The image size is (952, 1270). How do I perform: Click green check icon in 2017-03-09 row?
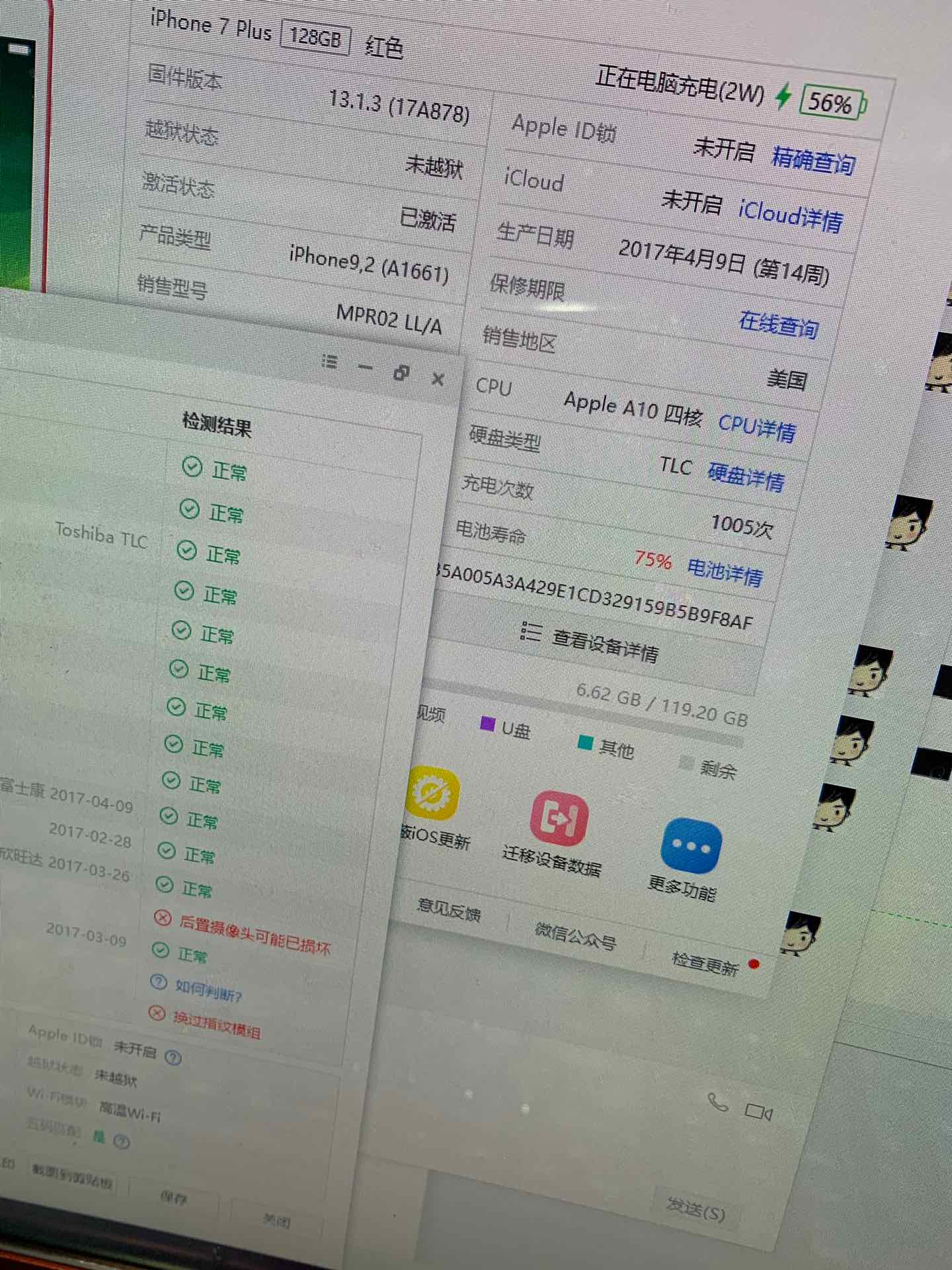[x=161, y=950]
